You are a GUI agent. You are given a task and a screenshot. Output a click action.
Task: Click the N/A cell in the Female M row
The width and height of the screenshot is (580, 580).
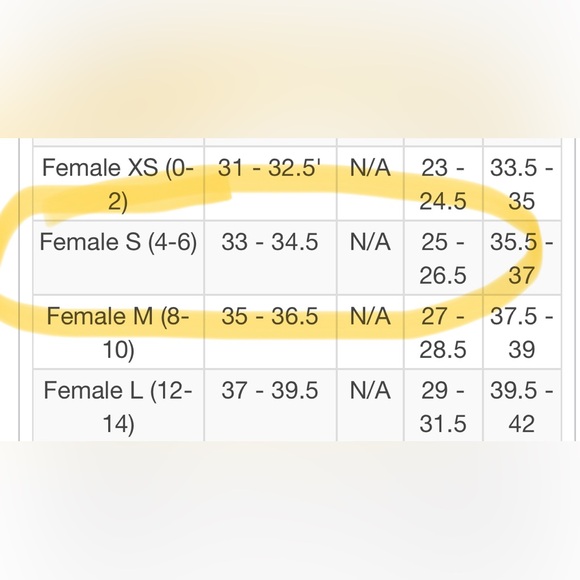tap(370, 332)
